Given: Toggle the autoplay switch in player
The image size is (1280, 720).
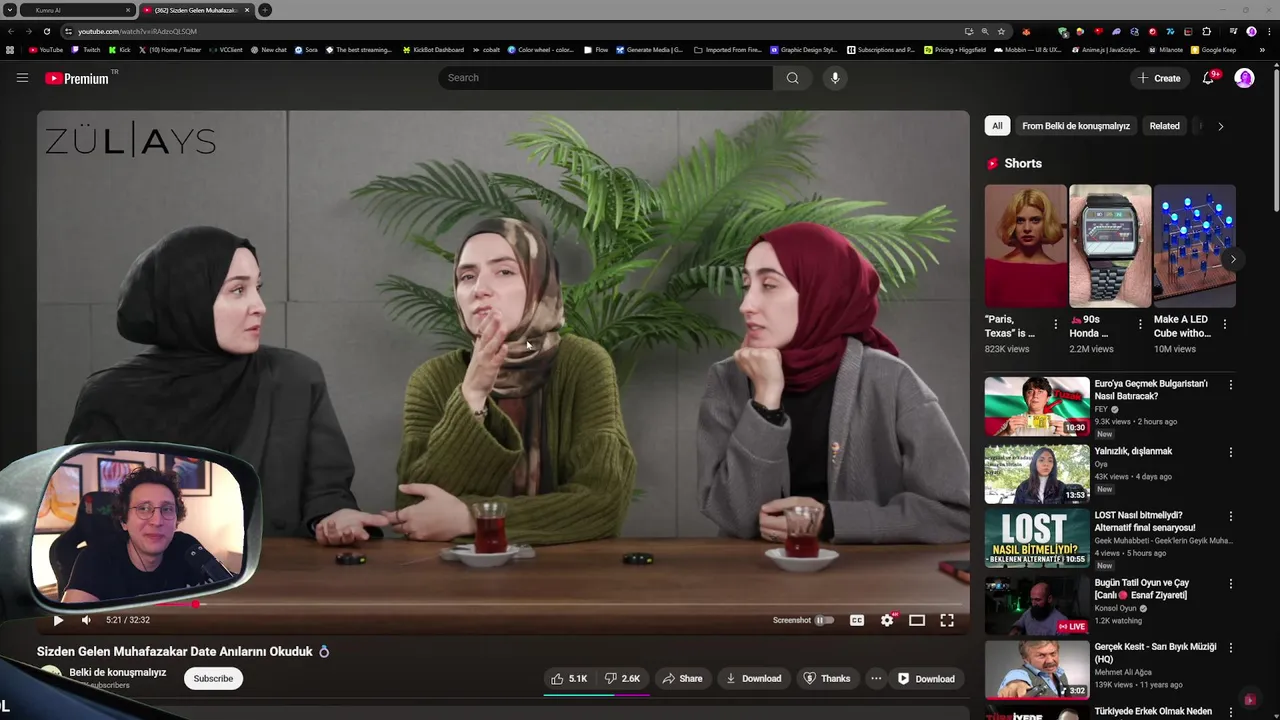Looking at the screenshot, I should (x=825, y=620).
